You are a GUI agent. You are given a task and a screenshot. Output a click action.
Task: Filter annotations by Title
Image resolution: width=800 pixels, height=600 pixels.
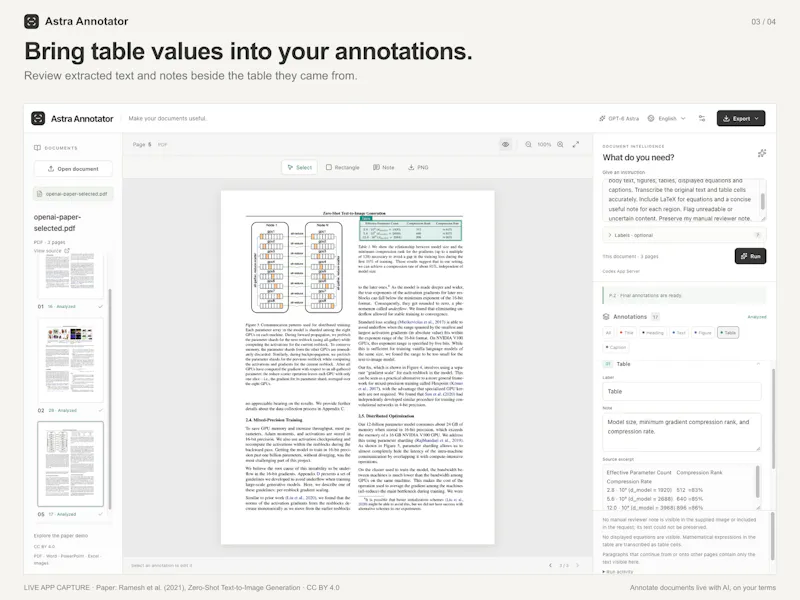point(626,333)
